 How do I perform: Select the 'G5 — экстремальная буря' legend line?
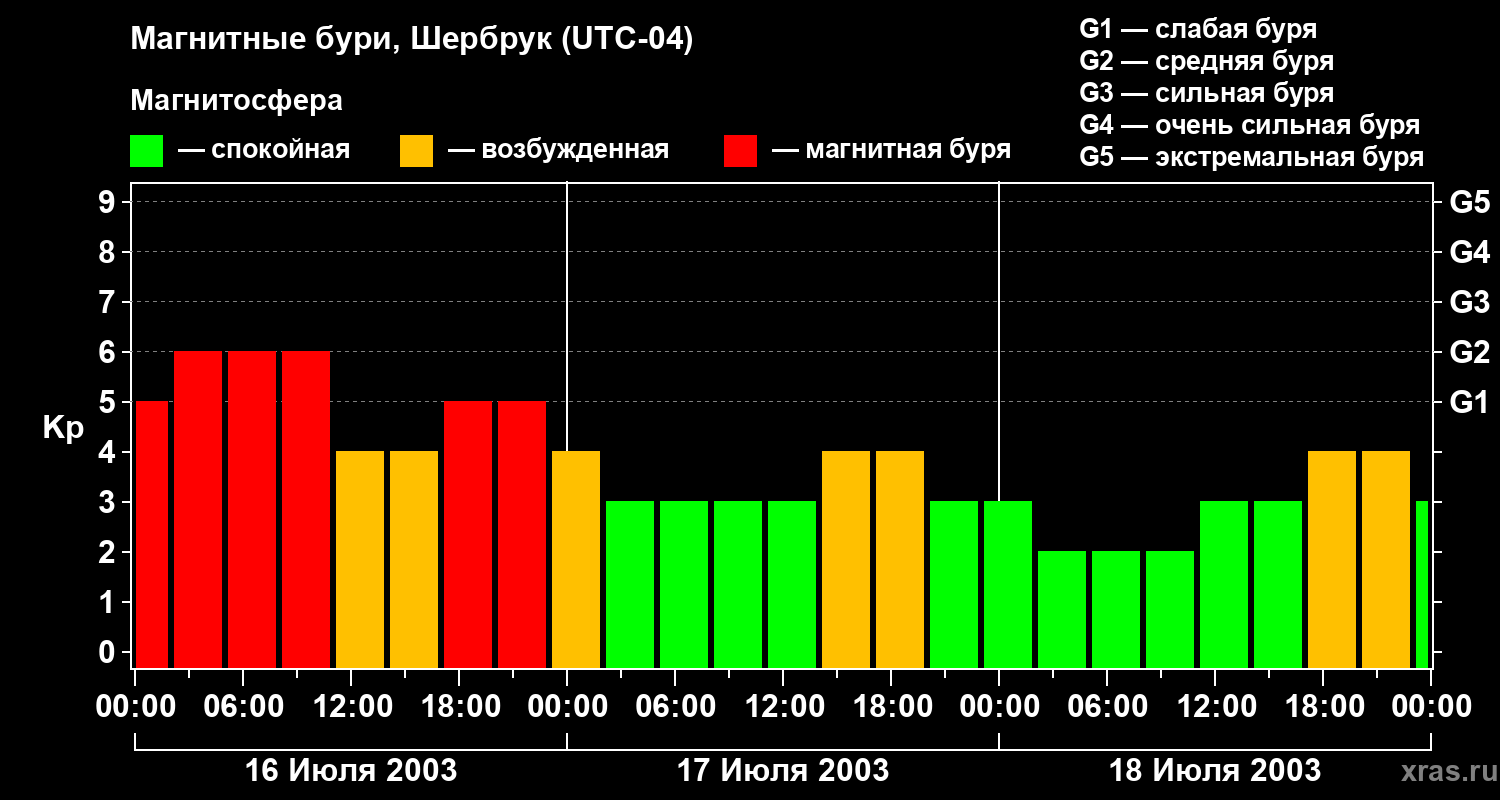[x=1251, y=158]
